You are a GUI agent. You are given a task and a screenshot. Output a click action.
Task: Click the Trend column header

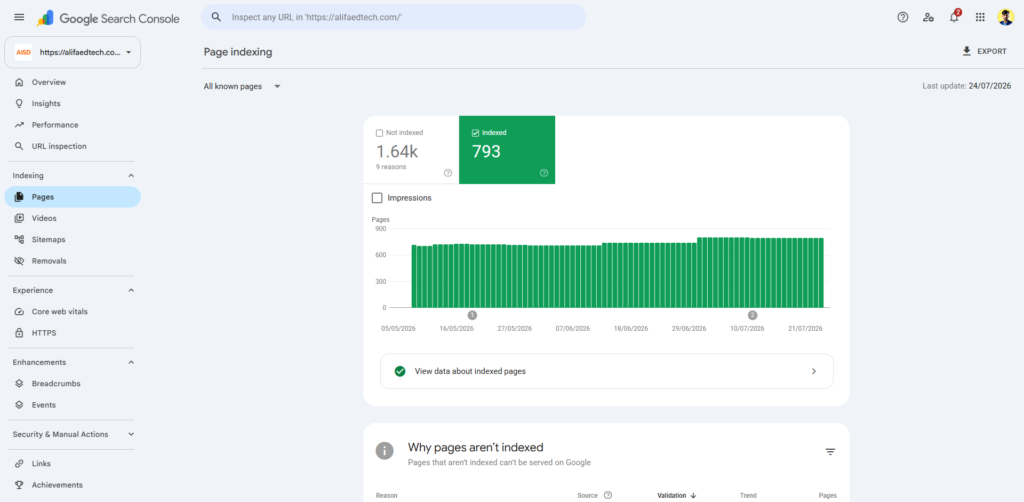pos(748,495)
